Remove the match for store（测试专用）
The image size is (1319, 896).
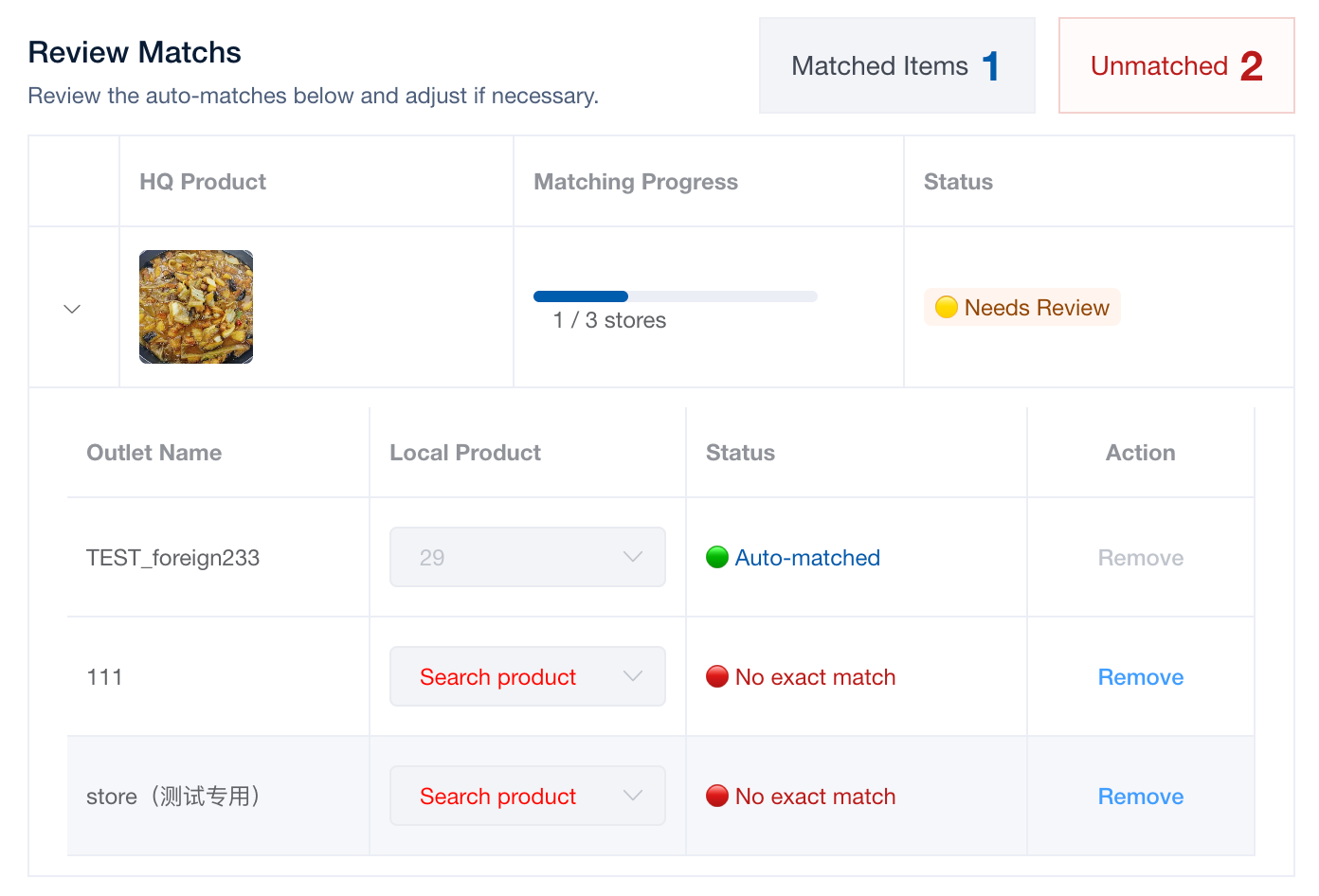[x=1140, y=797]
